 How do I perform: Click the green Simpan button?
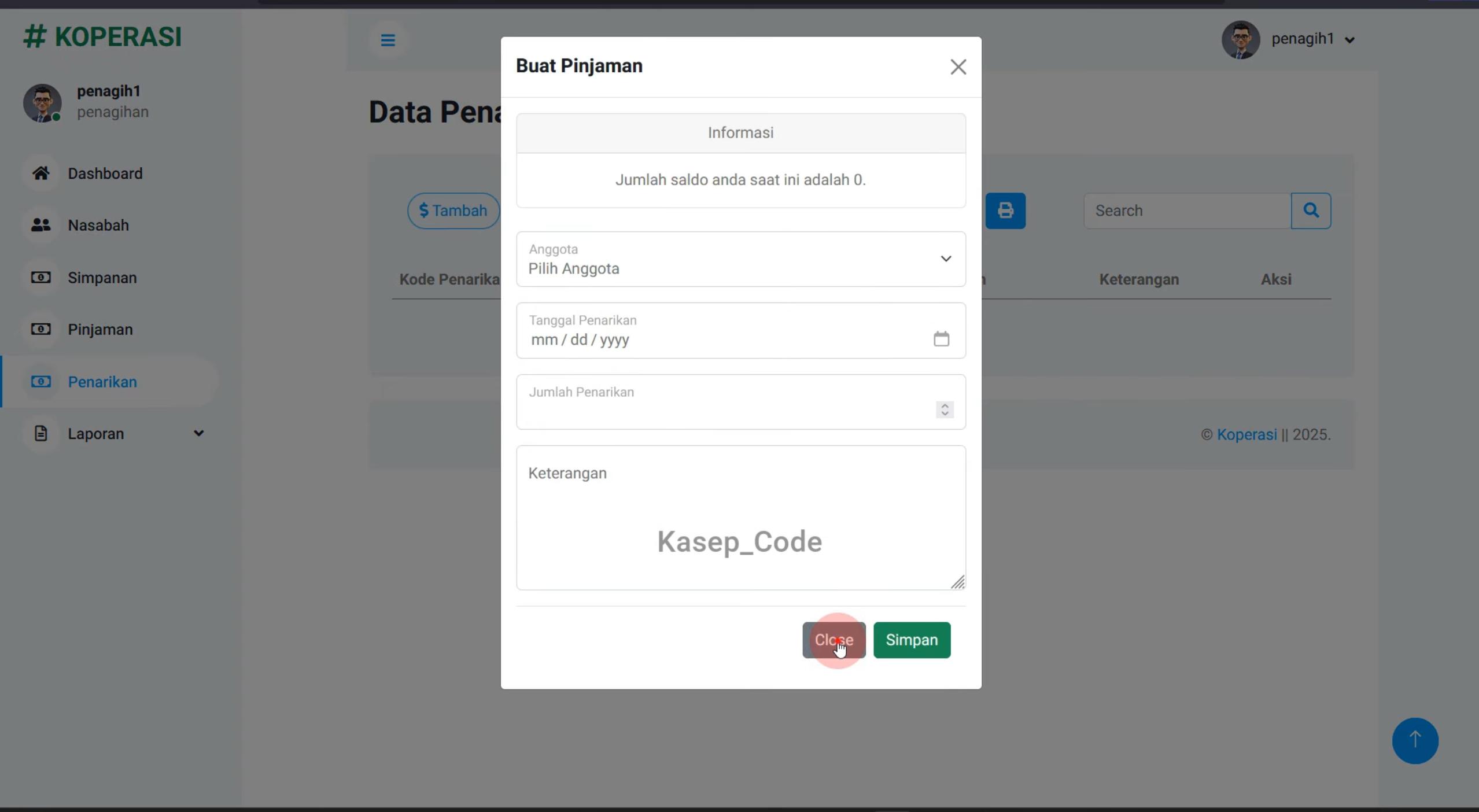(912, 640)
